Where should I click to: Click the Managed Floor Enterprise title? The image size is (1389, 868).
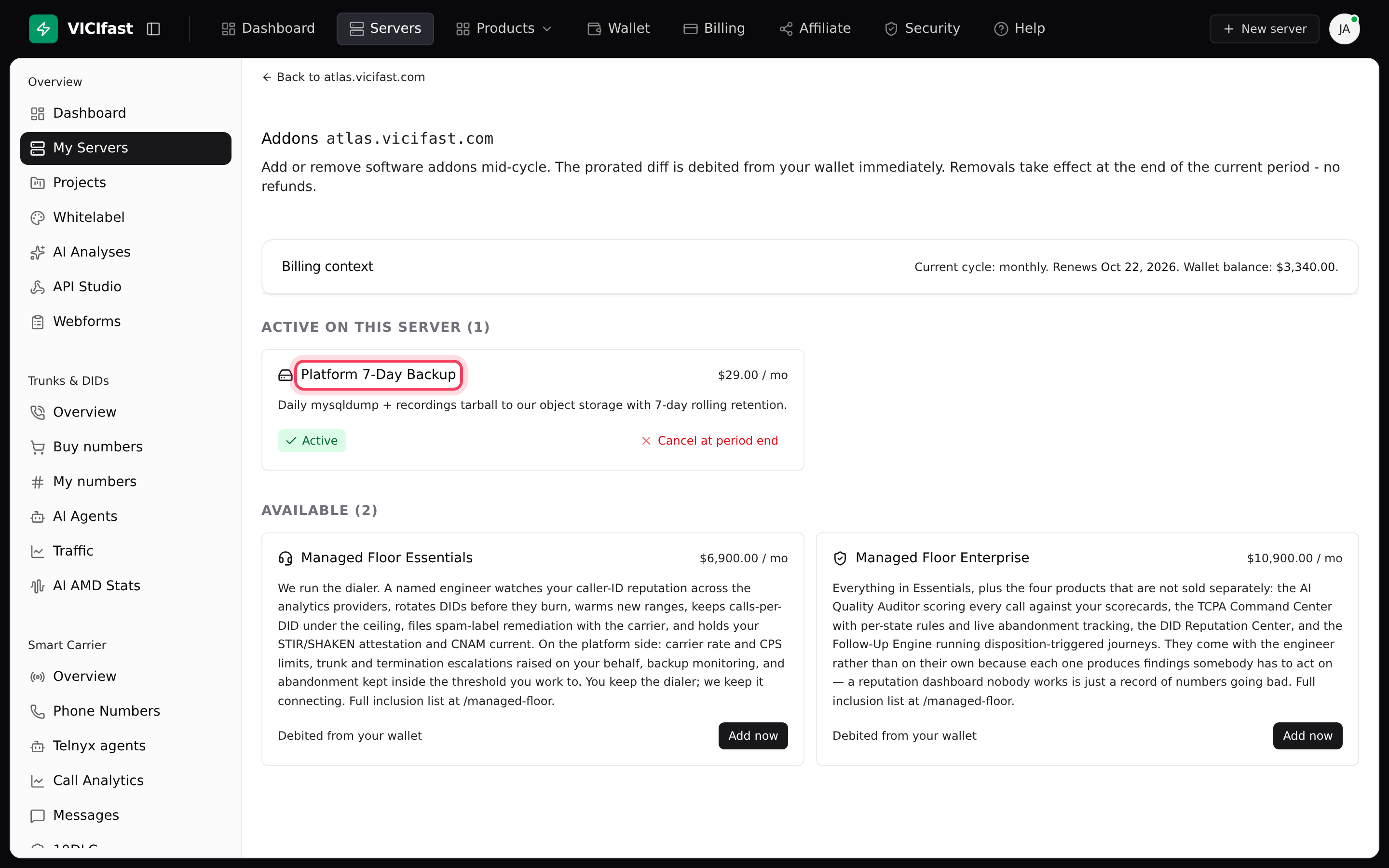point(942,558)
